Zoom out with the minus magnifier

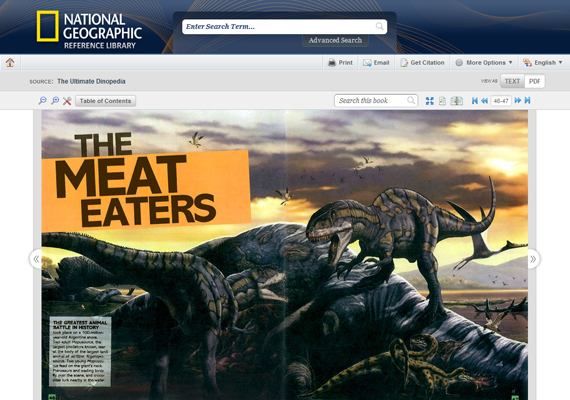click(x=43, y=101)
